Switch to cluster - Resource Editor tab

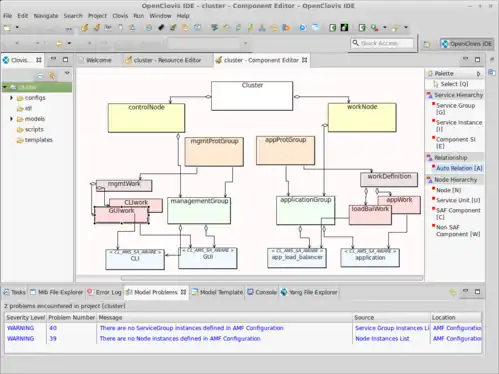tap(163, 60)
